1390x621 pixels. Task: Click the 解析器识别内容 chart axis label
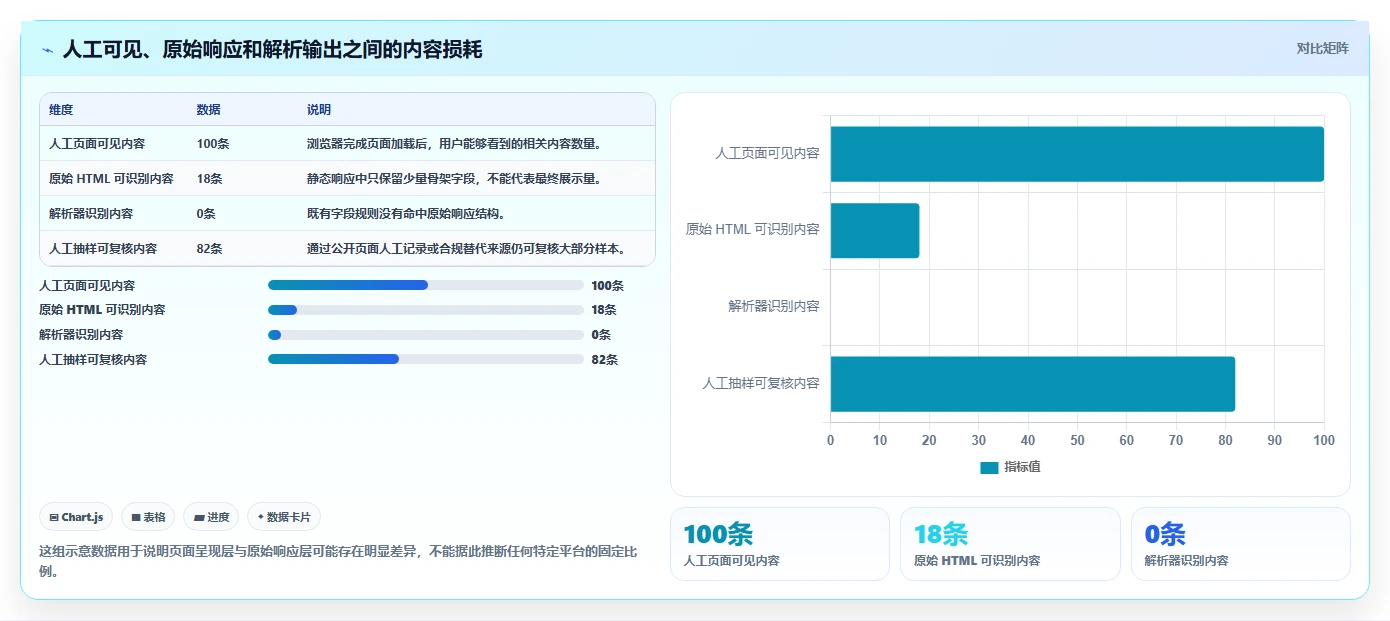pos(774,307)
